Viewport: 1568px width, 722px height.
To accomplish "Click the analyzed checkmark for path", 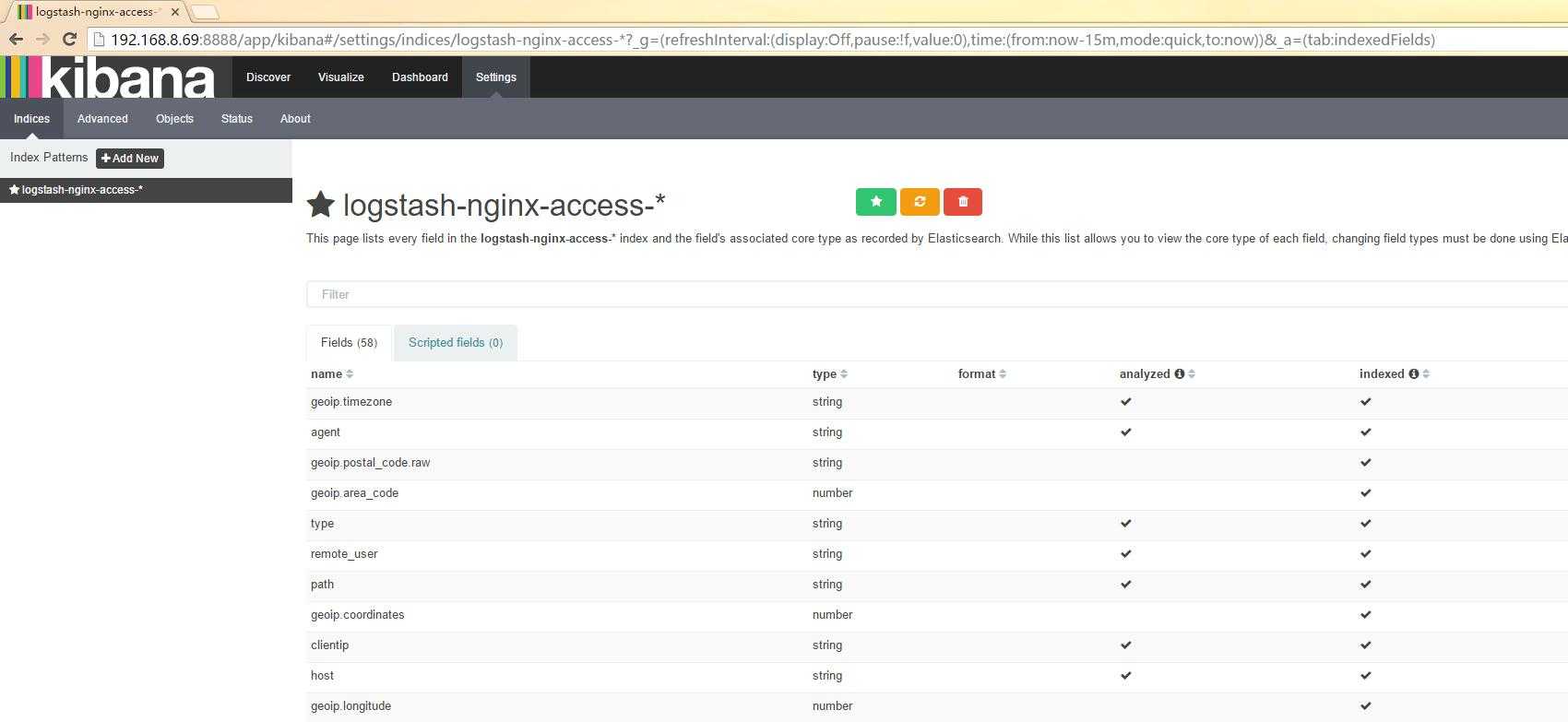I will click(x=1125, y=585).
